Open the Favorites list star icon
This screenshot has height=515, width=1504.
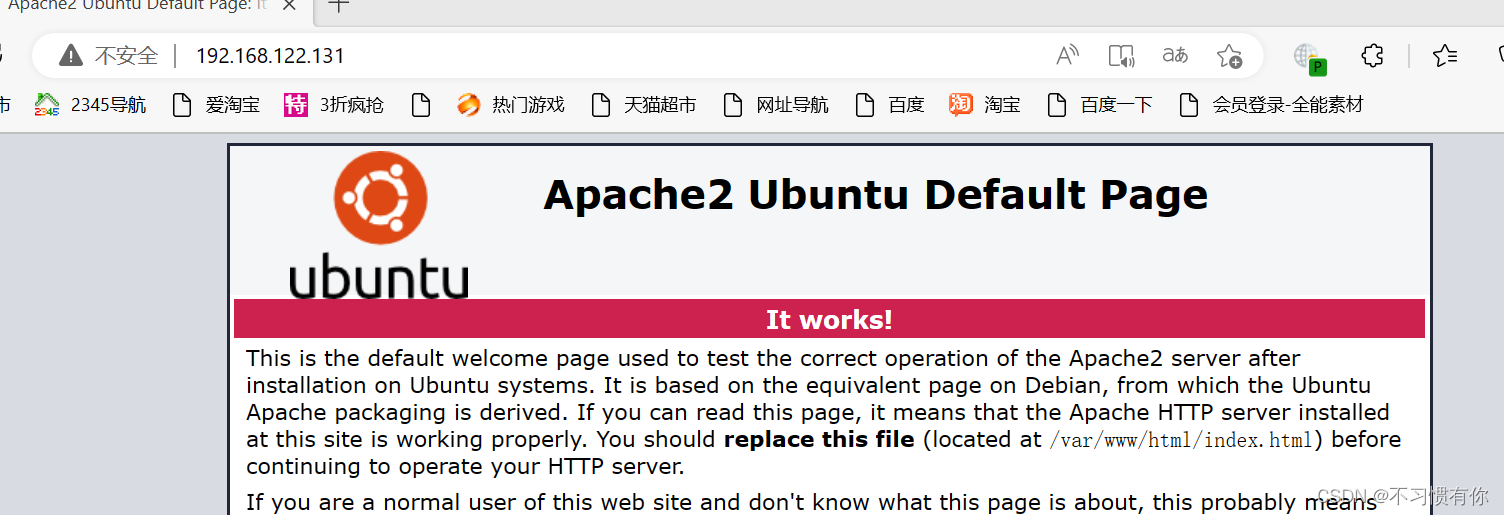point(1444,55)
